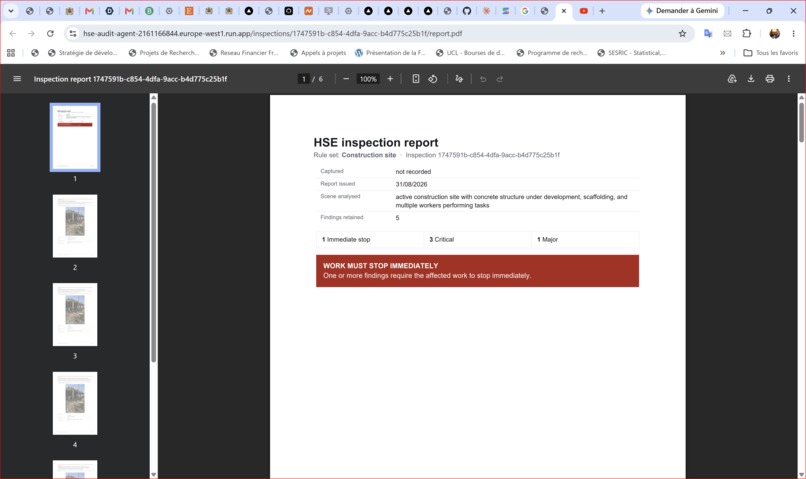806x479 pixels.
Task: Download the inspection report PDF
Action: point(751,79)
